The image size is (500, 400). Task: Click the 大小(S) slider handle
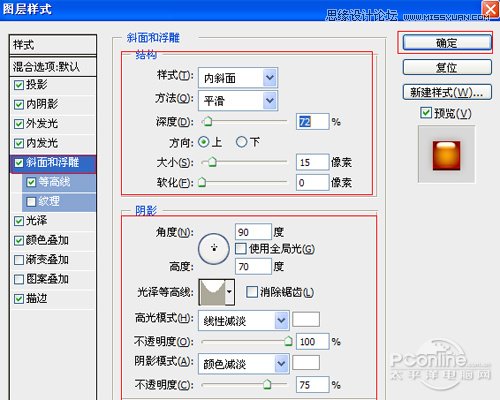coord(212,162)
